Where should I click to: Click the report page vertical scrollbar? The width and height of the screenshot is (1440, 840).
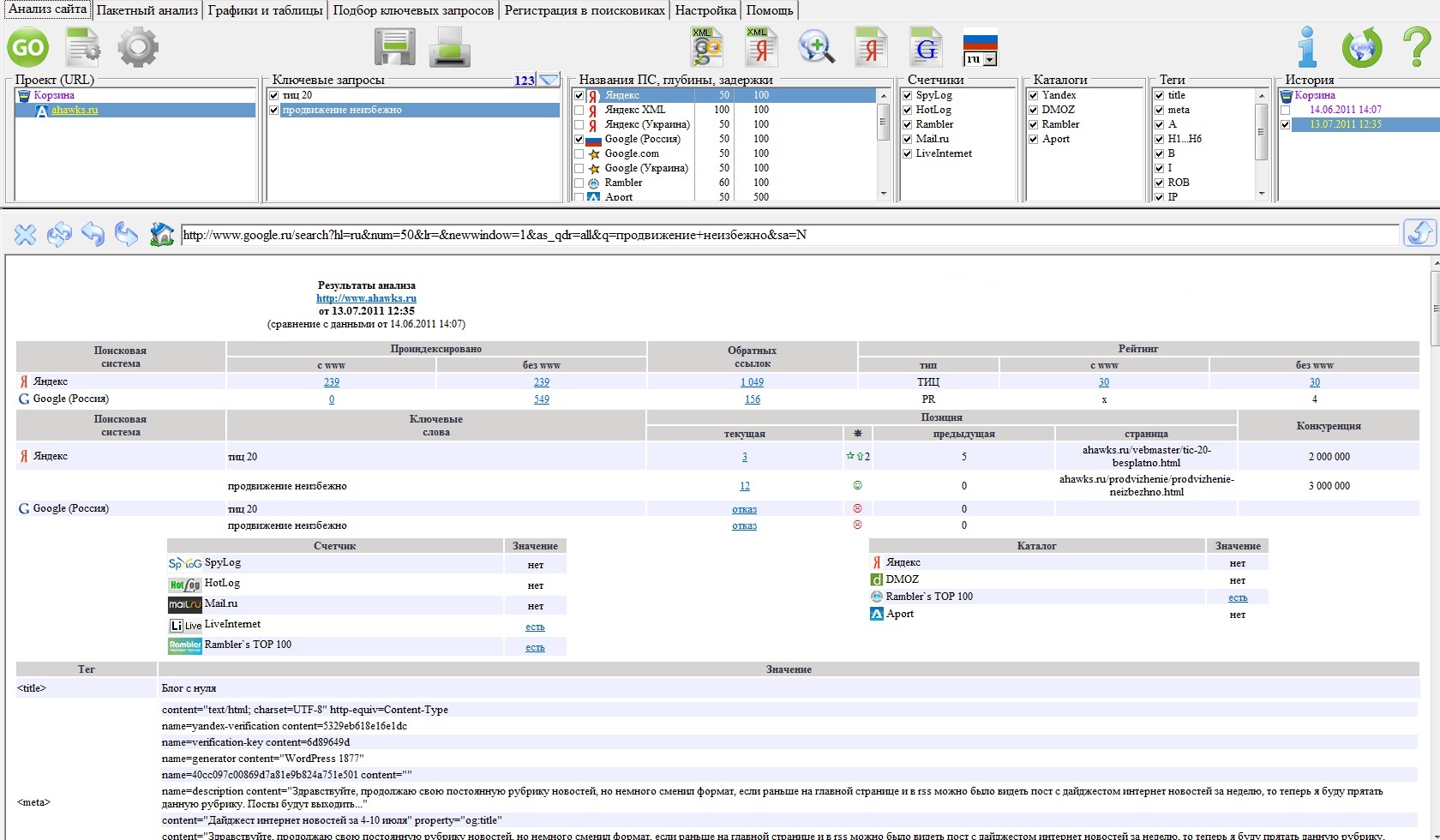(1435, 309)
